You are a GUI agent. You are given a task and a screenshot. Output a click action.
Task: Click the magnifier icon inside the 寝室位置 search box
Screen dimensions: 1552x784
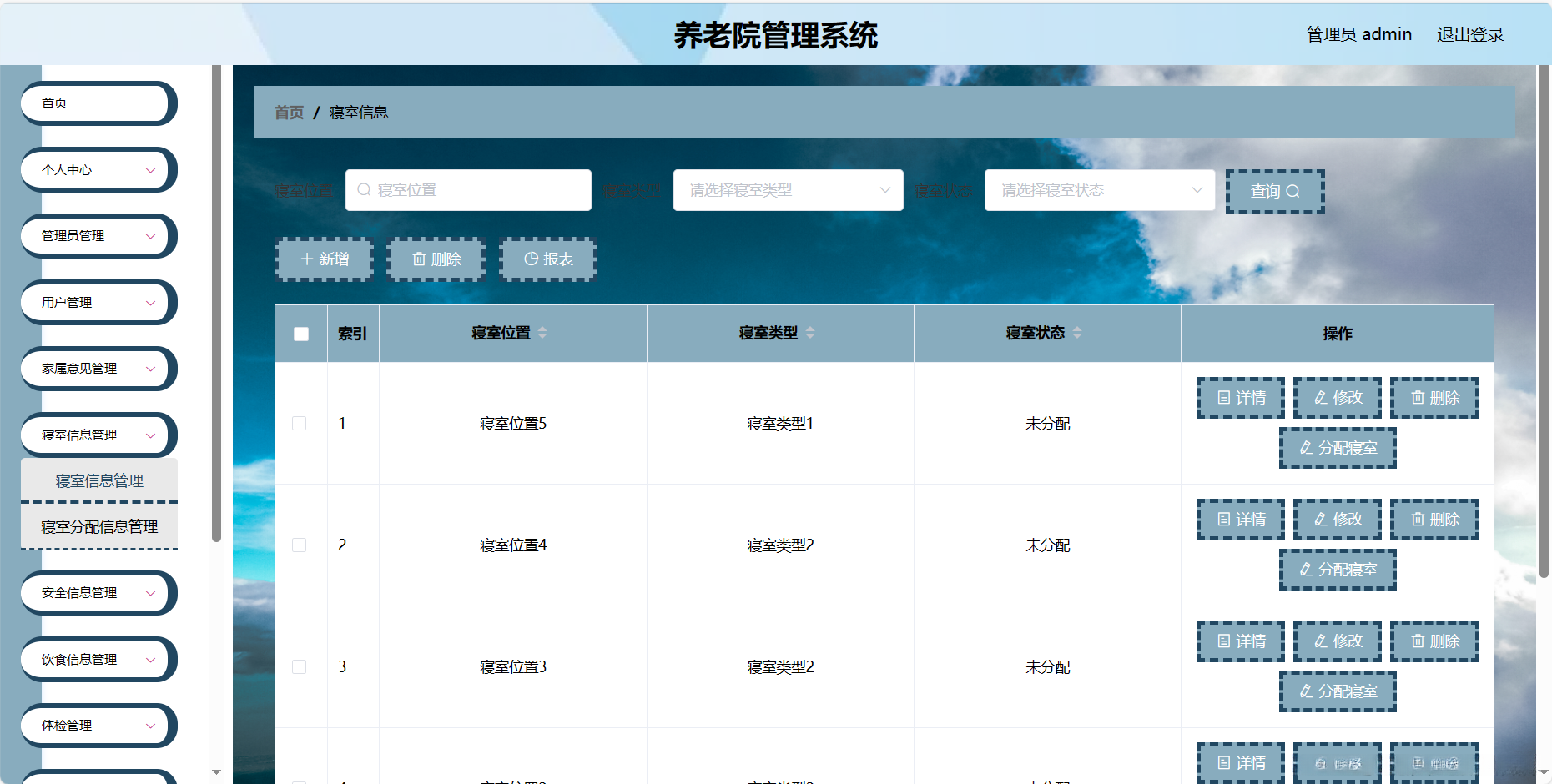click(x=363, y=190)
